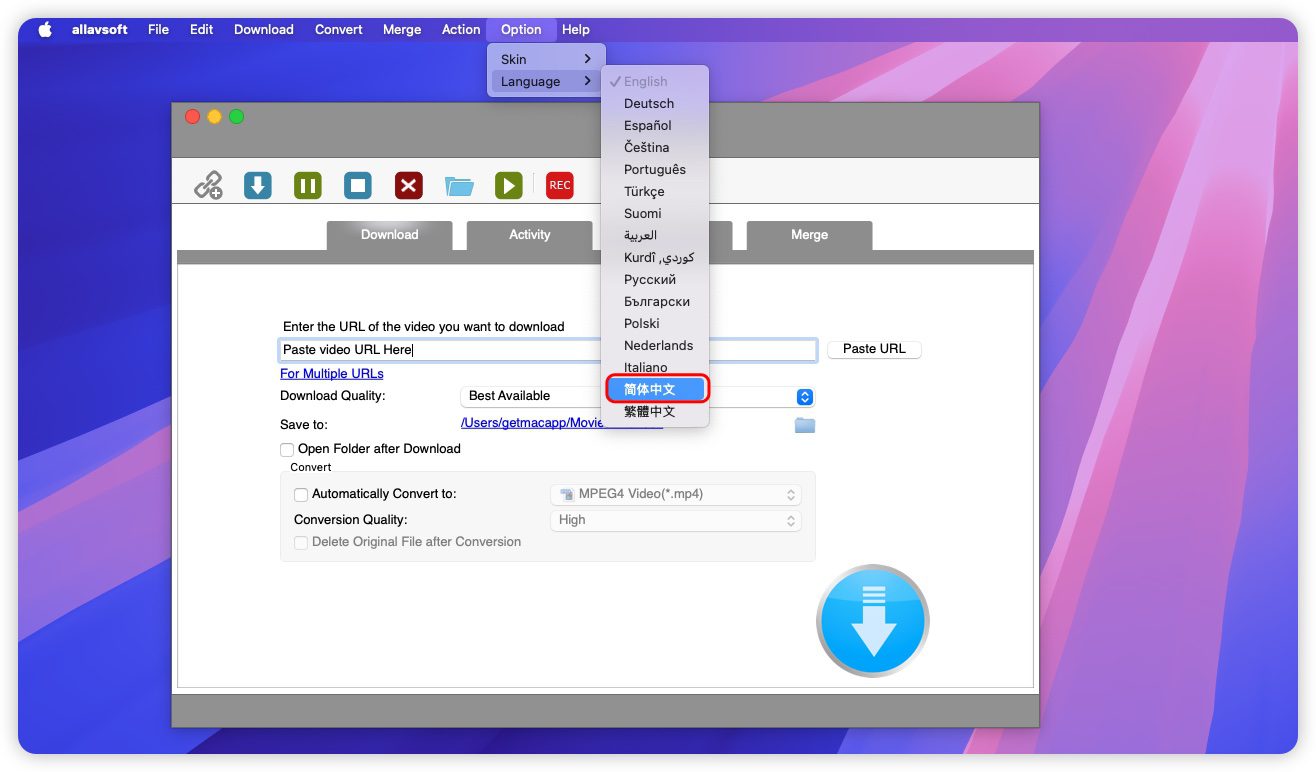Screen dimensions: 1316x772
Task: Select Polski language
Action: [x=656, y=324]
